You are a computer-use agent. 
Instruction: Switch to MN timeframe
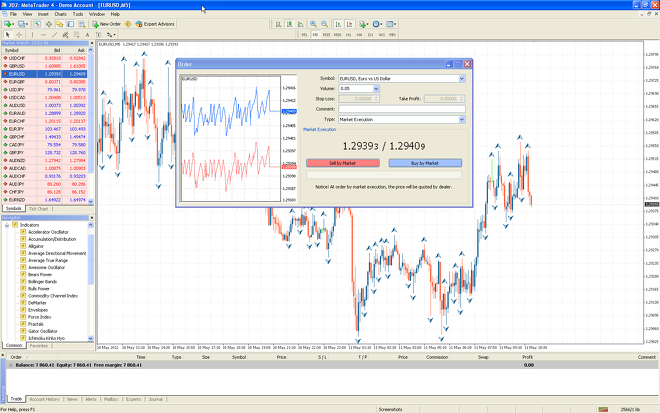(393, 35)
